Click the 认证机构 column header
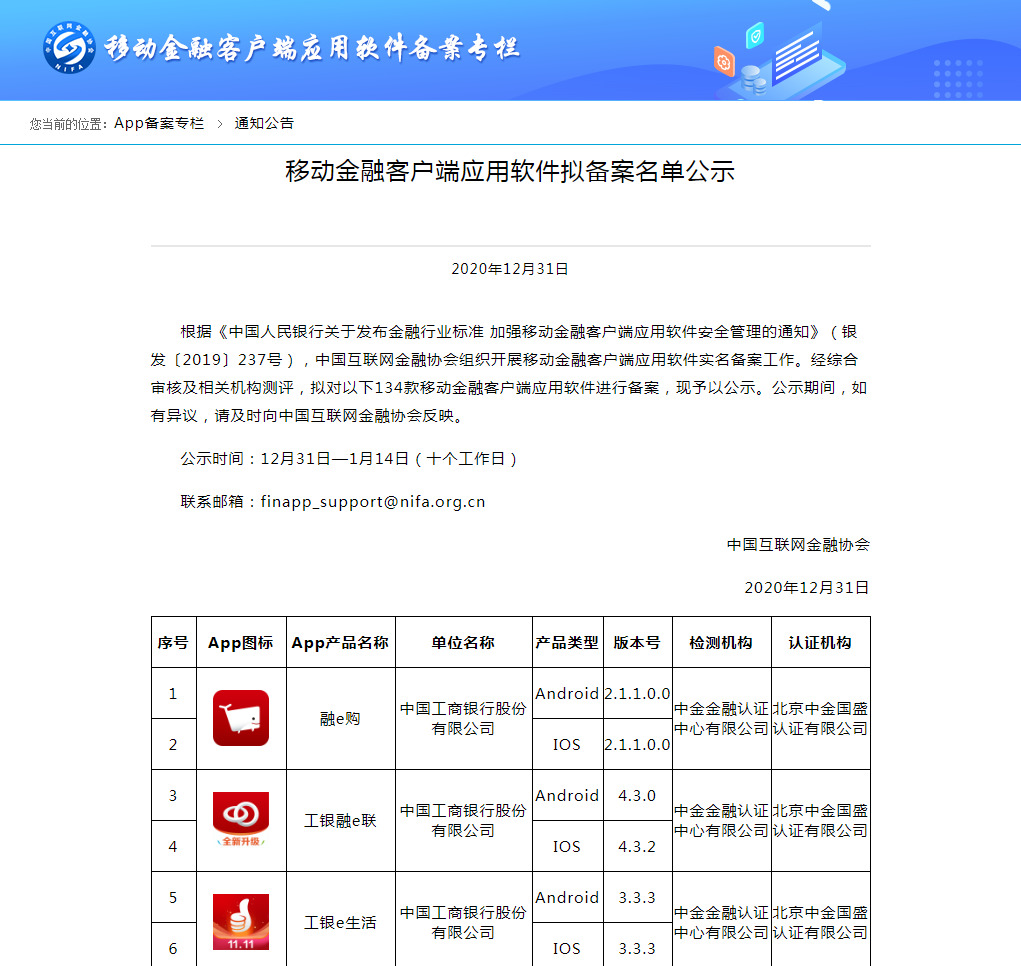1021x966 pixels. tap(820, 642)
